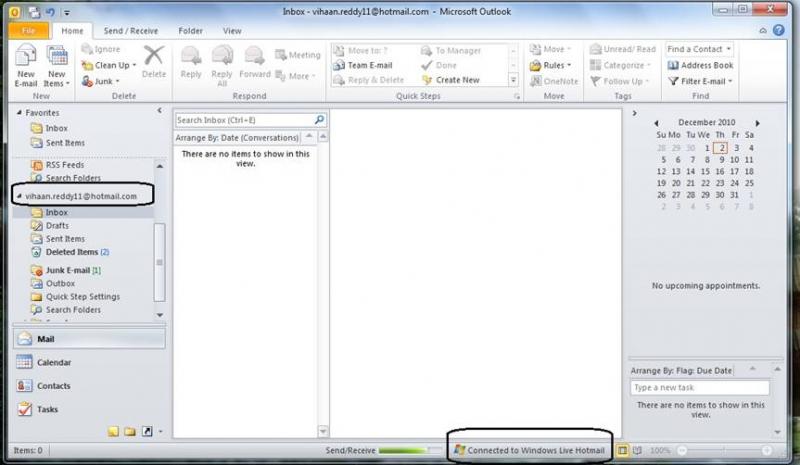Open Tasks in navigation pane
This screenshot has height=465, width=800.
pos(89,409)
